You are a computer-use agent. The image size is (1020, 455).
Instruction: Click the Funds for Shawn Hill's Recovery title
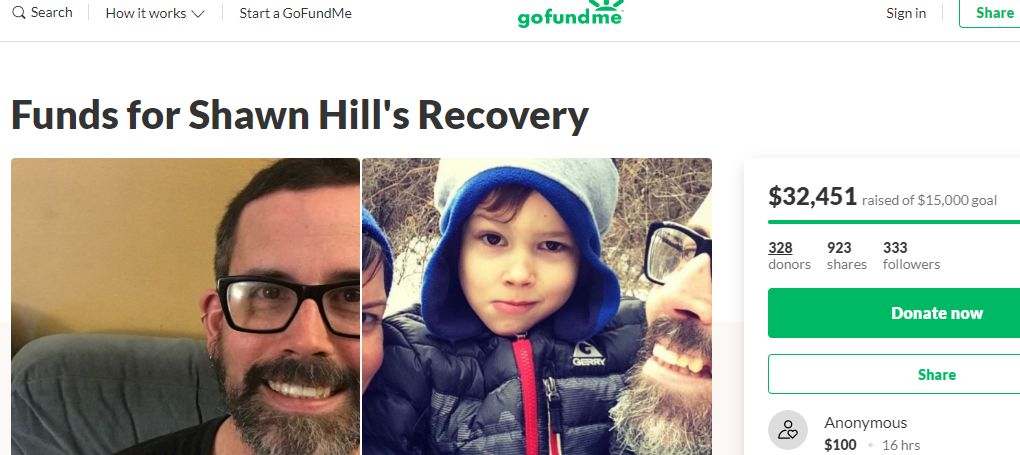click(300, 115)
